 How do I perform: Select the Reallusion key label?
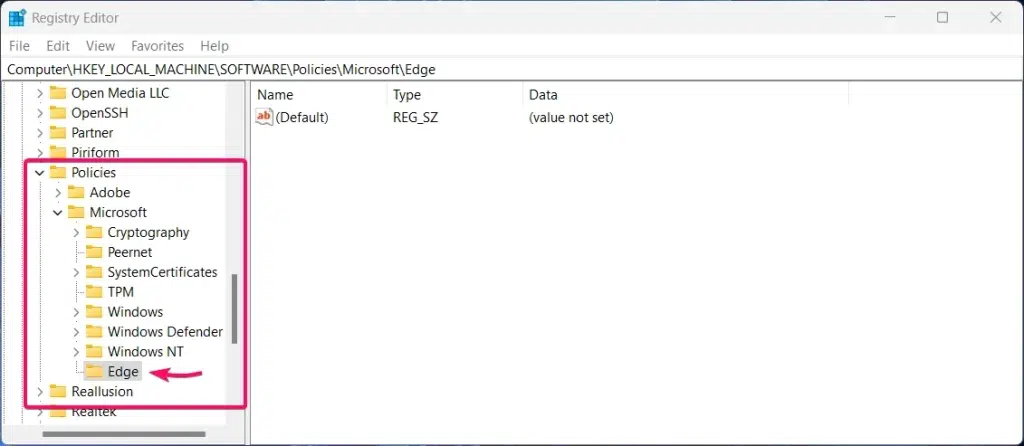tap(103, 391)
